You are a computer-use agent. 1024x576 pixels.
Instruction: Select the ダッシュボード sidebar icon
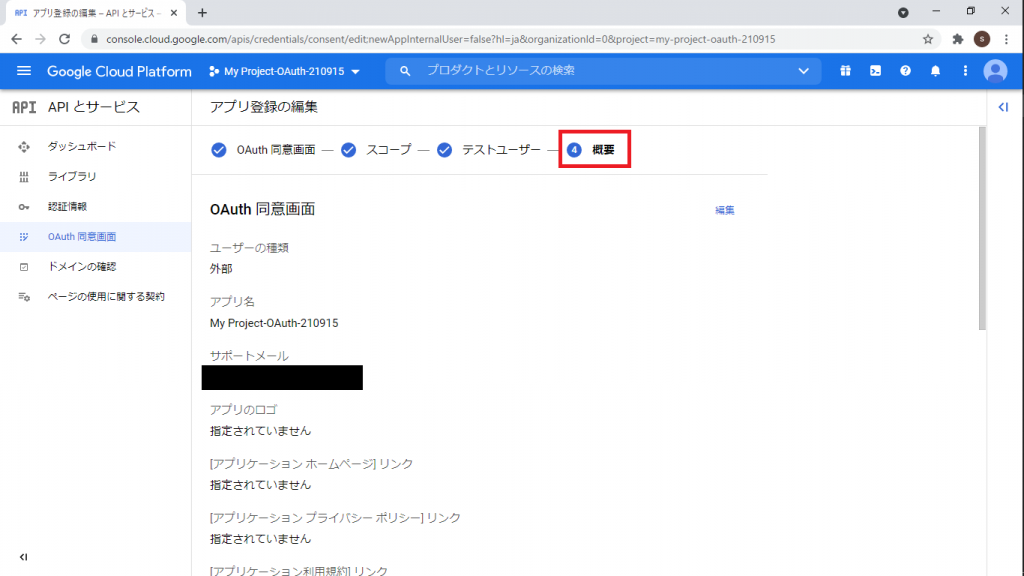tap(25, 146)
